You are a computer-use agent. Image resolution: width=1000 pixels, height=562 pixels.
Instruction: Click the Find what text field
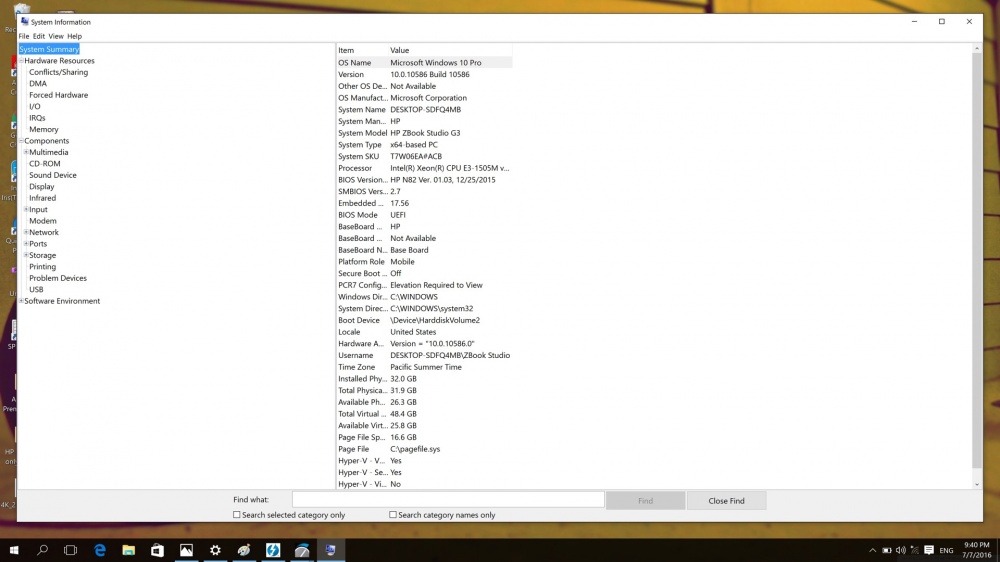(448, 500)
